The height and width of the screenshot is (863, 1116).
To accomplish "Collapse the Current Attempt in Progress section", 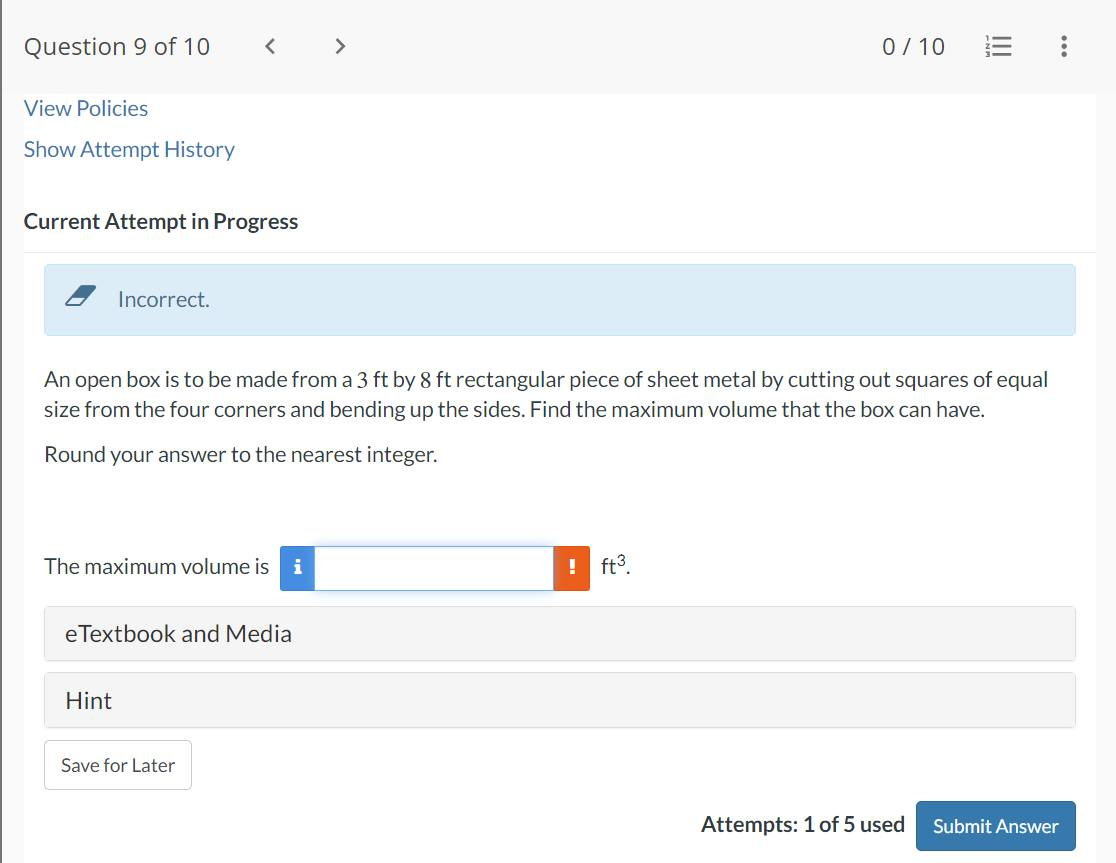I will pyautogui.click(x=161, y=221).
